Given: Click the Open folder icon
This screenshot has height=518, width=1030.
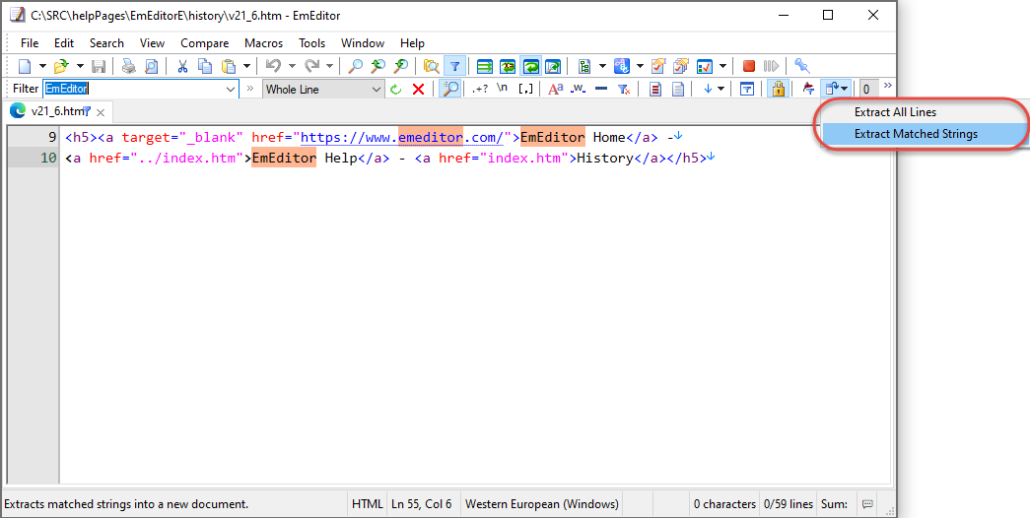Looking at the screenshot, I should [x=61, y=66].
